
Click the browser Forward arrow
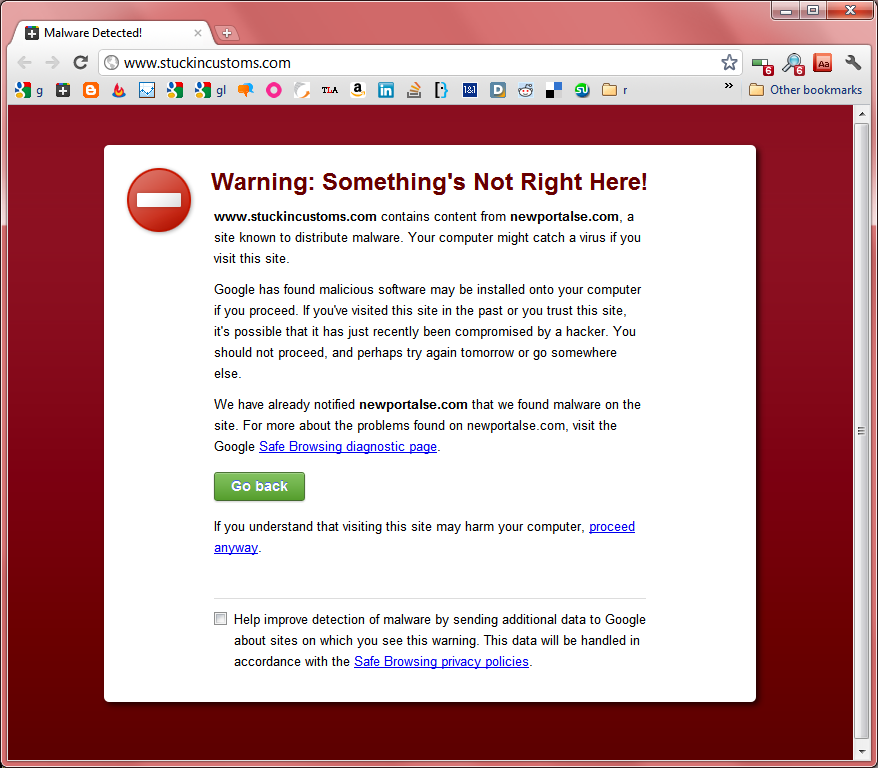(x=53, y=62)
